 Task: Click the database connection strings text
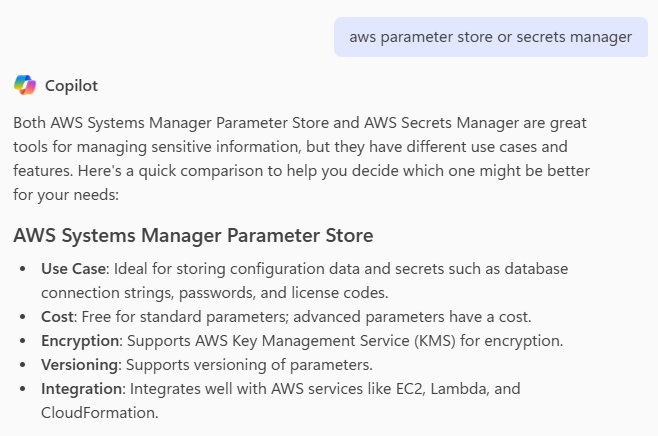tap(101, 293)
